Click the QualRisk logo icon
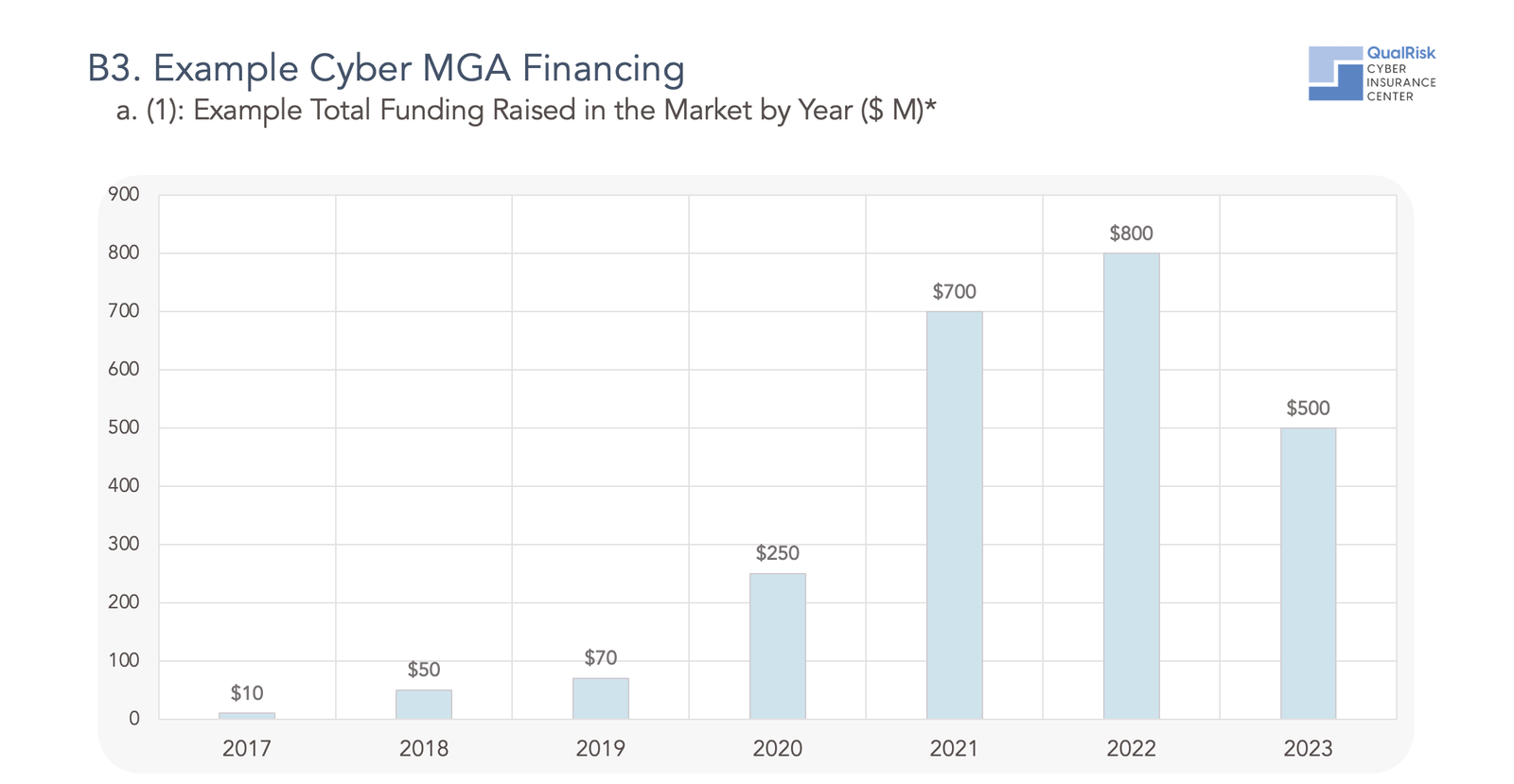 (x=1336, y=73)
